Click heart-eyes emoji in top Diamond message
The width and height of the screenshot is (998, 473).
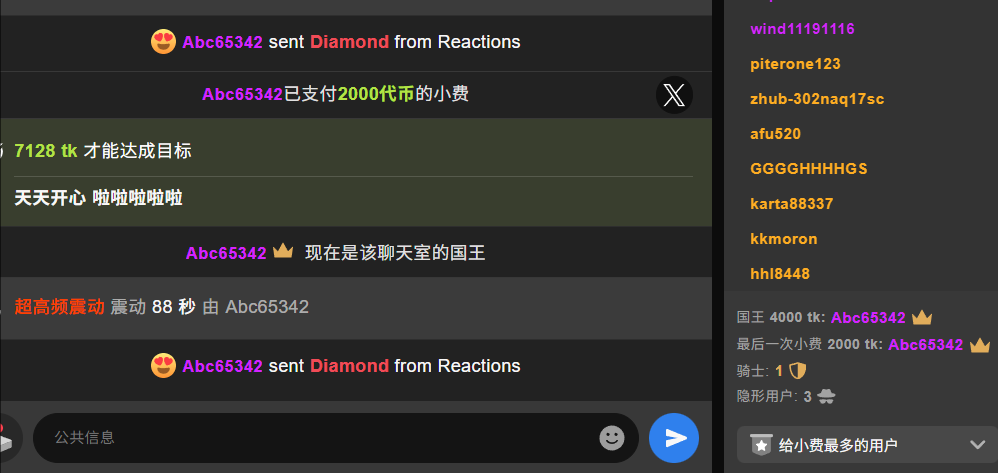pos(164,42)
